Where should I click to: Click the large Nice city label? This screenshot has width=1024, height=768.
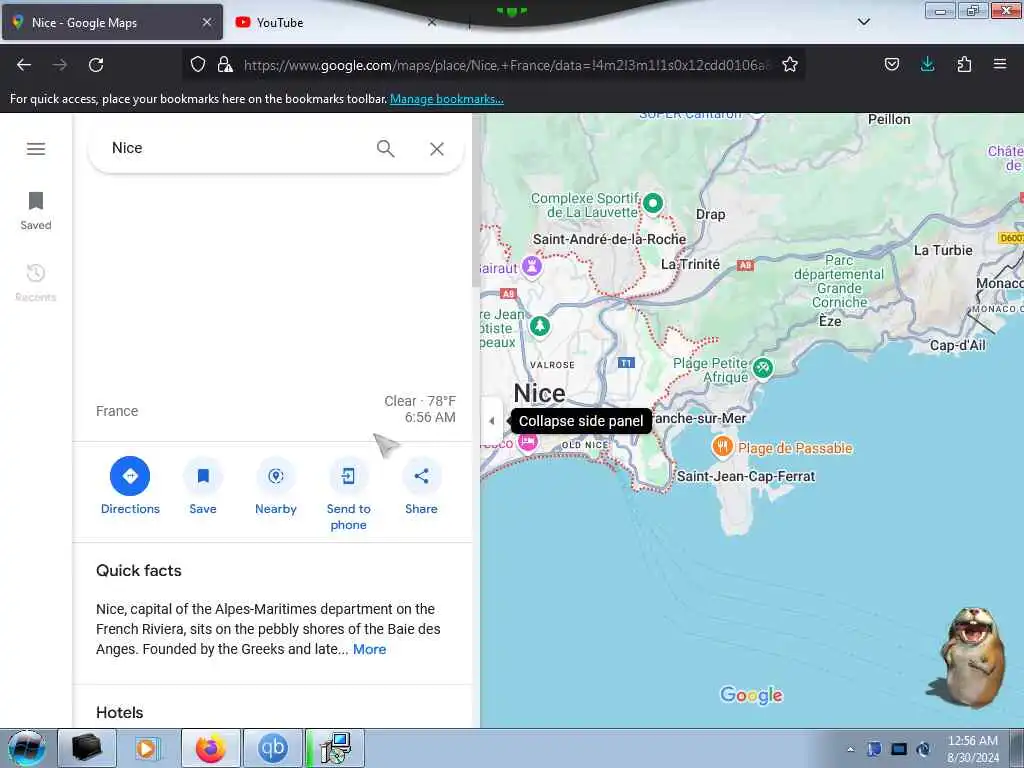pos(539,393)
